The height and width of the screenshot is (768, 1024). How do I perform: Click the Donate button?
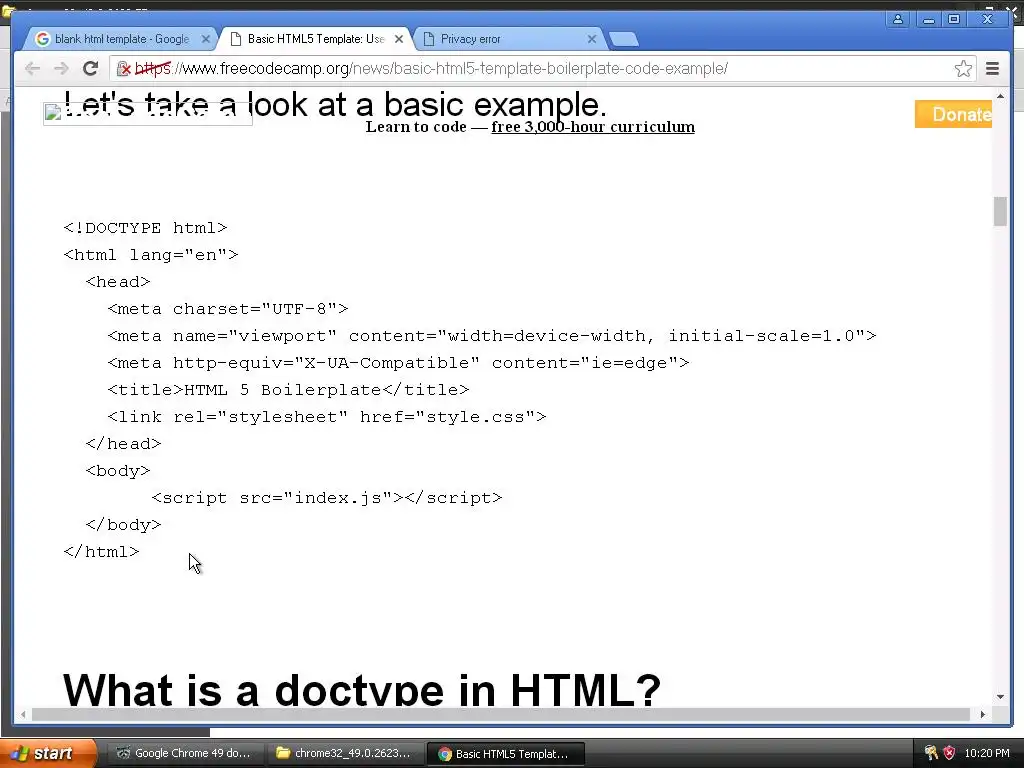pos(953,114)
